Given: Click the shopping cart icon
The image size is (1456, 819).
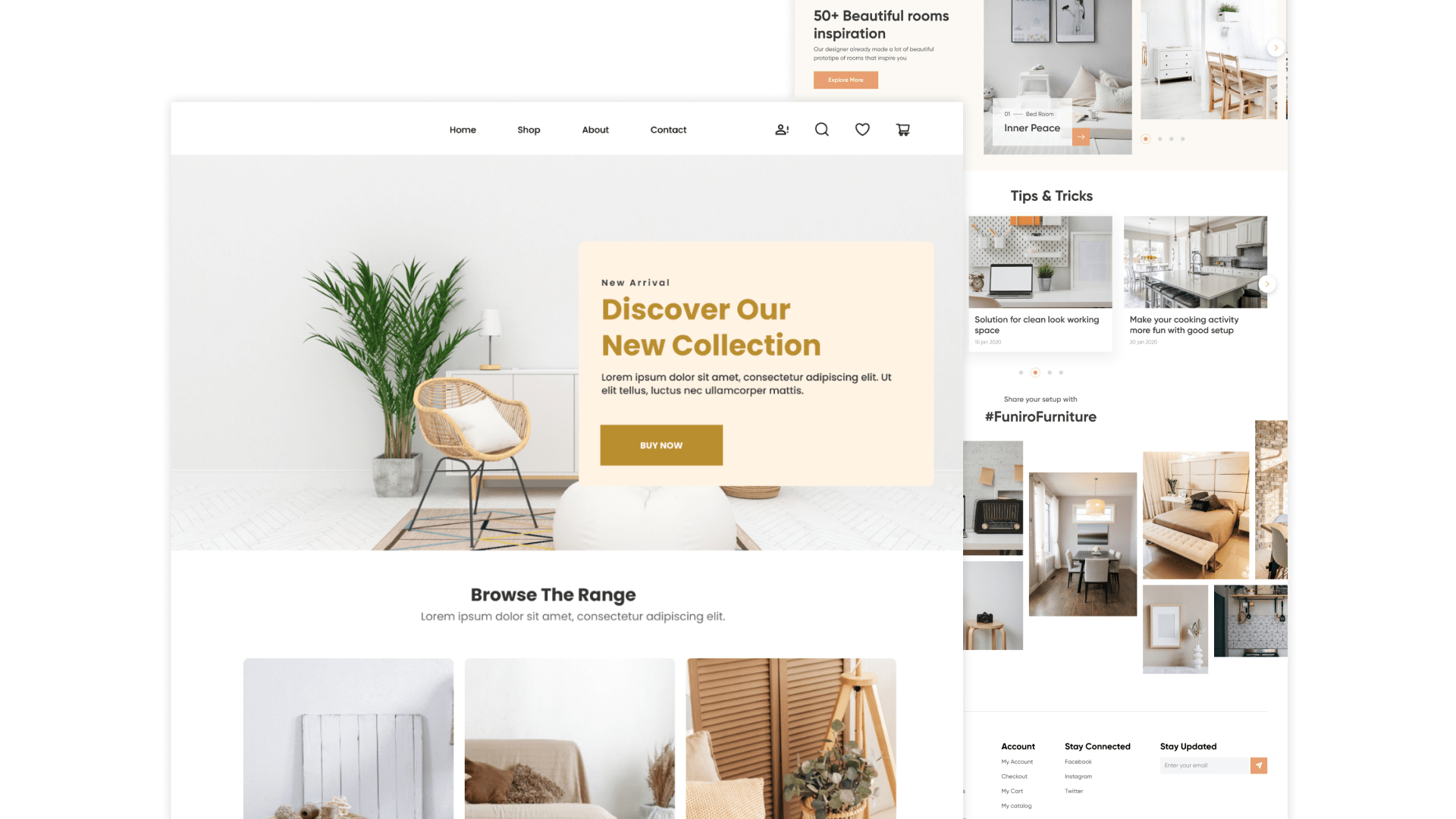Looking at the screenshot, I should 903,130.
